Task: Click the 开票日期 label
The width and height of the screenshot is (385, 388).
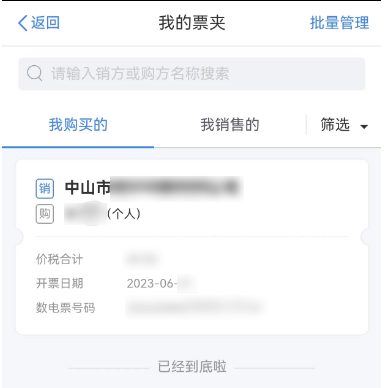Action: (x=59, y=283)
